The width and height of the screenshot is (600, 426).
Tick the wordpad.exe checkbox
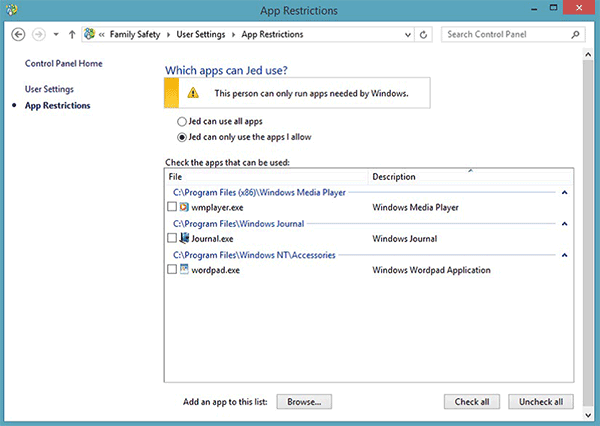pos(173,270)
